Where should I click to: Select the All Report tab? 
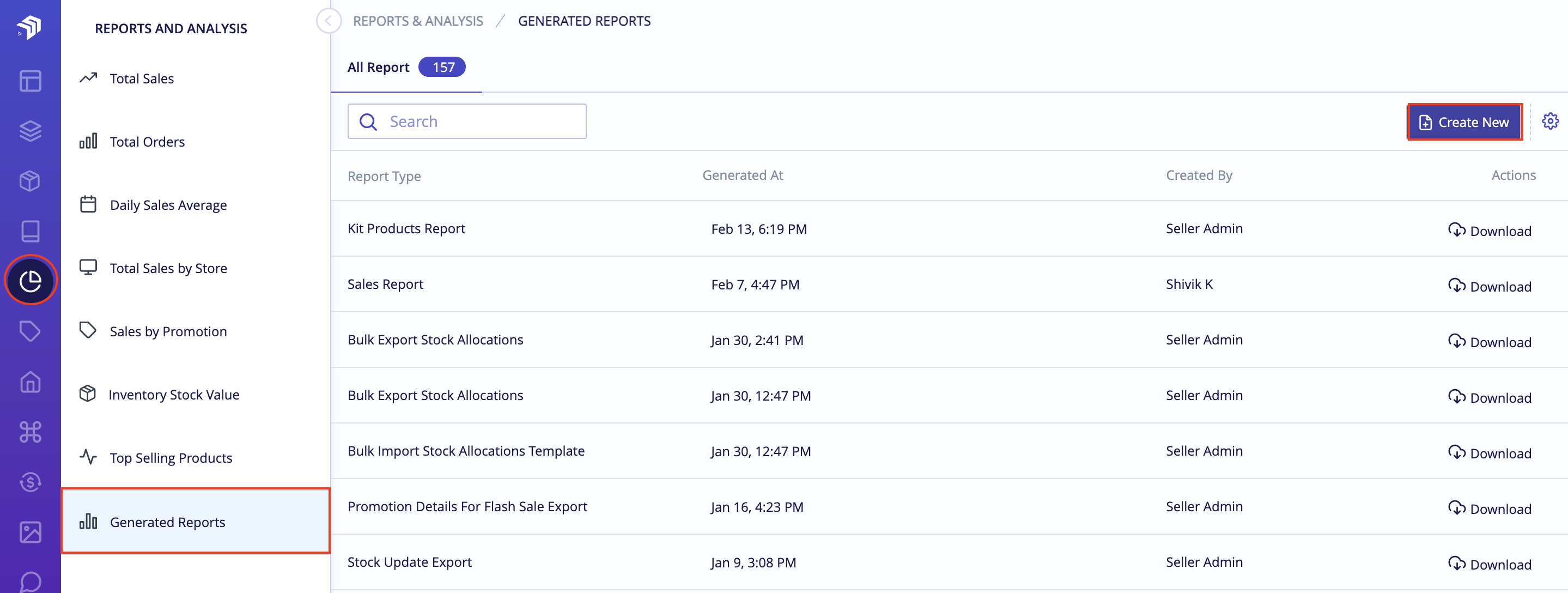406,68
